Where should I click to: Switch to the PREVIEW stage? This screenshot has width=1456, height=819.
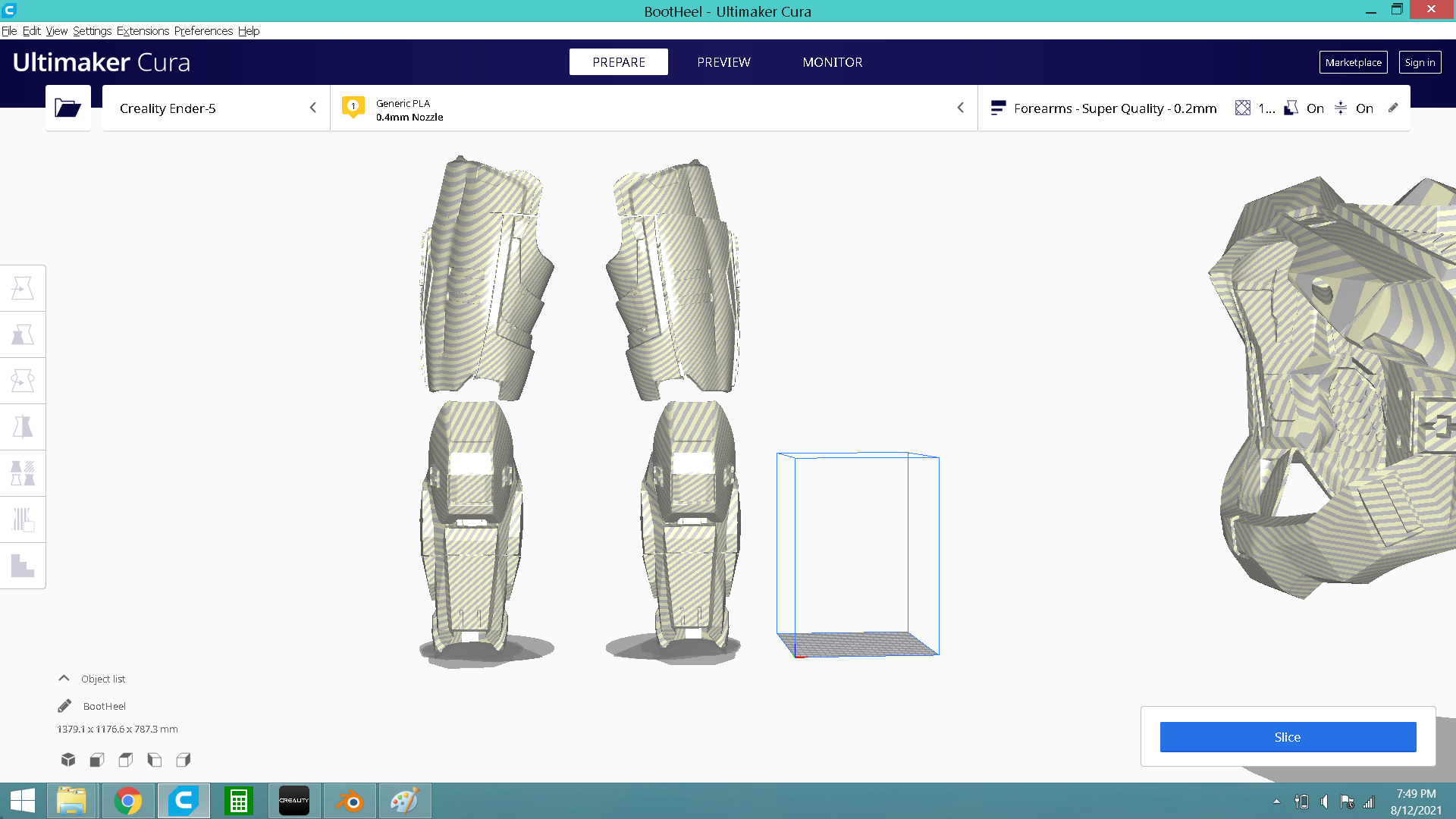point(723,62)
